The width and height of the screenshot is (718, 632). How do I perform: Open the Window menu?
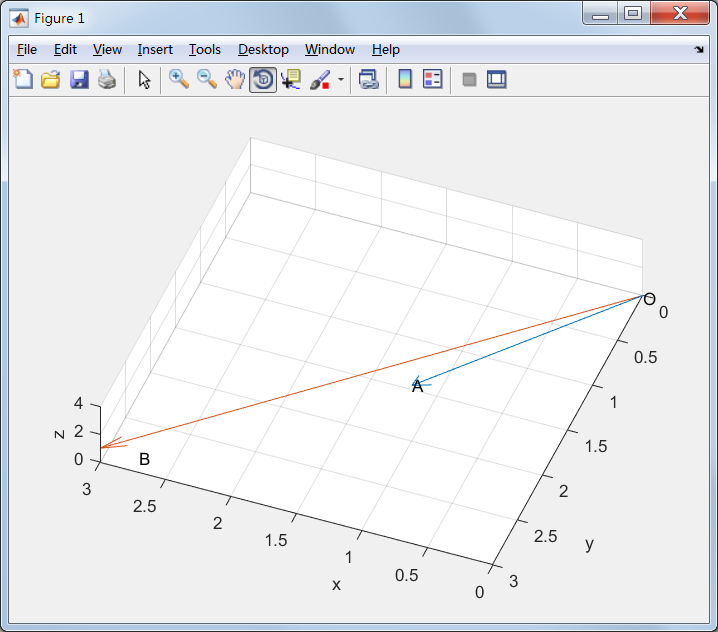[x=330, y=49]
